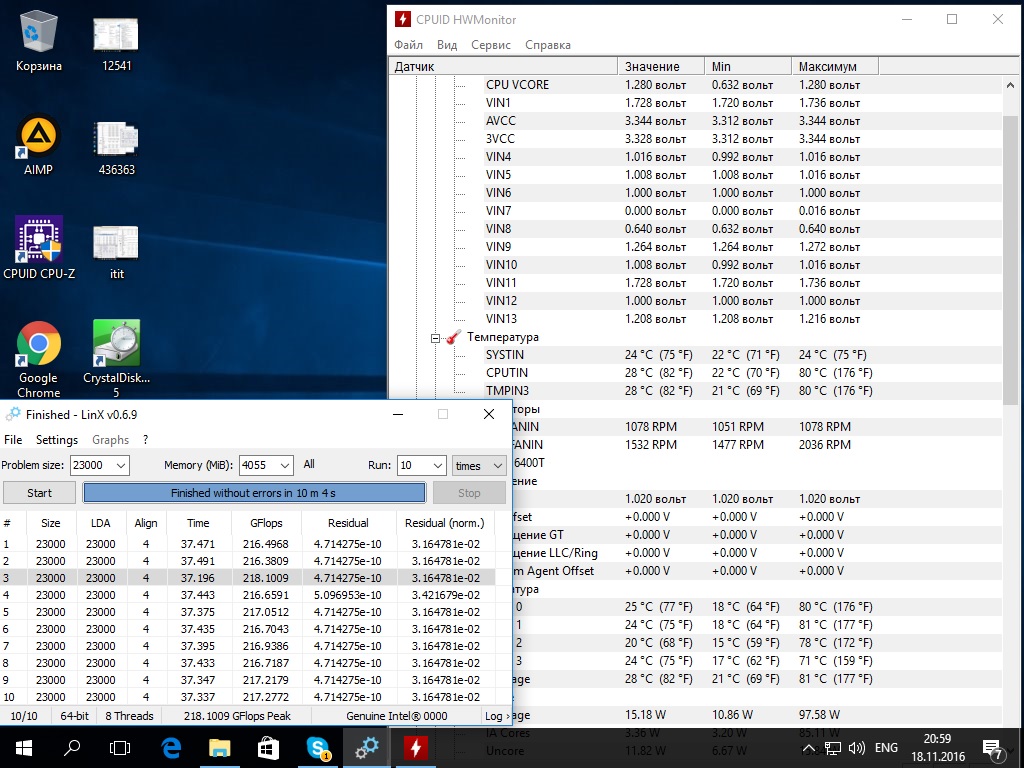Open Windows Store from taskbar

coord(268,748)
